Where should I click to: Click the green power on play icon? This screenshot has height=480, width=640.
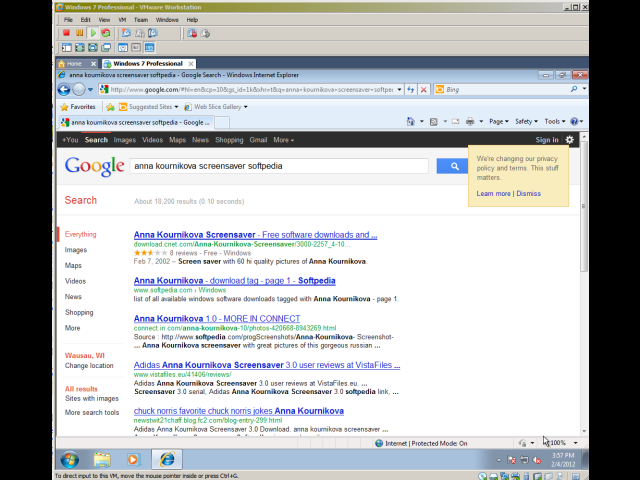click(x=93, y=32)
